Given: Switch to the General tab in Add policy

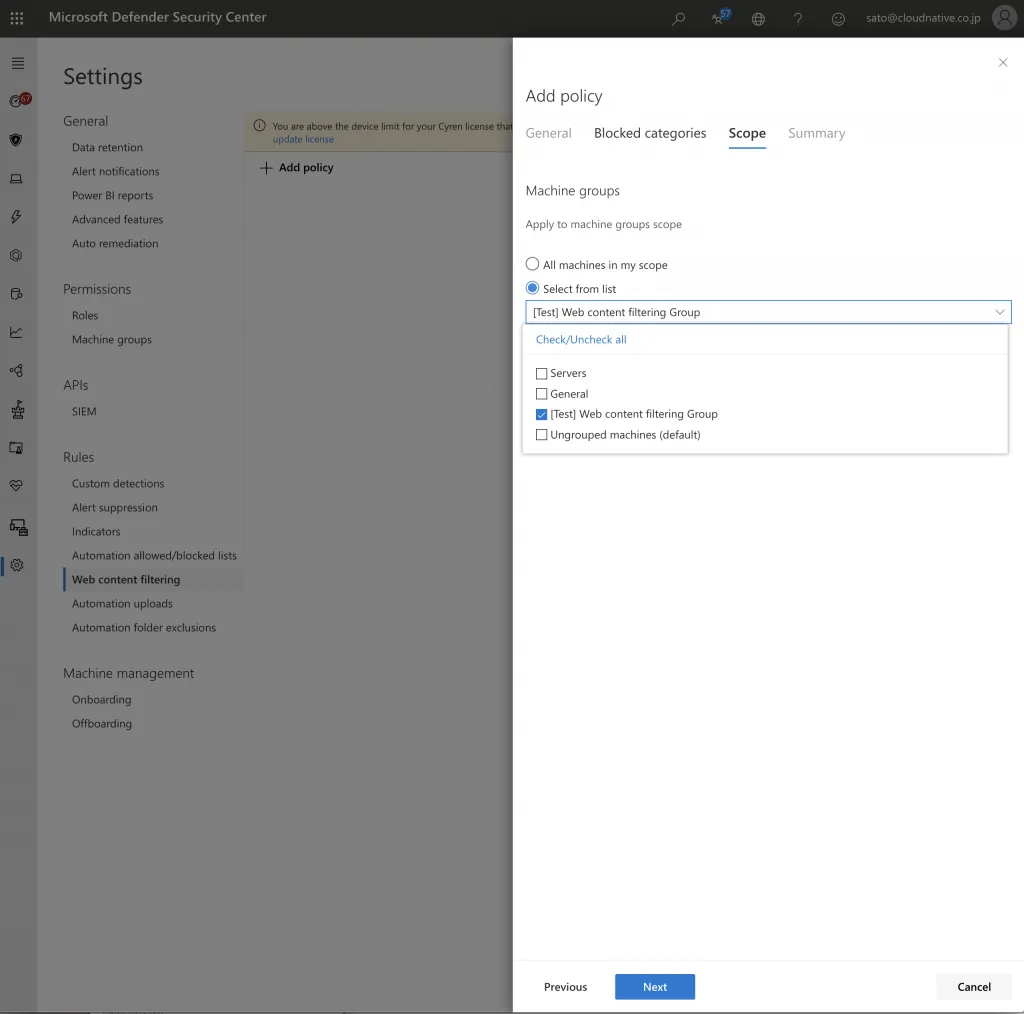Looking at the screenshot, I should [549, 133].
